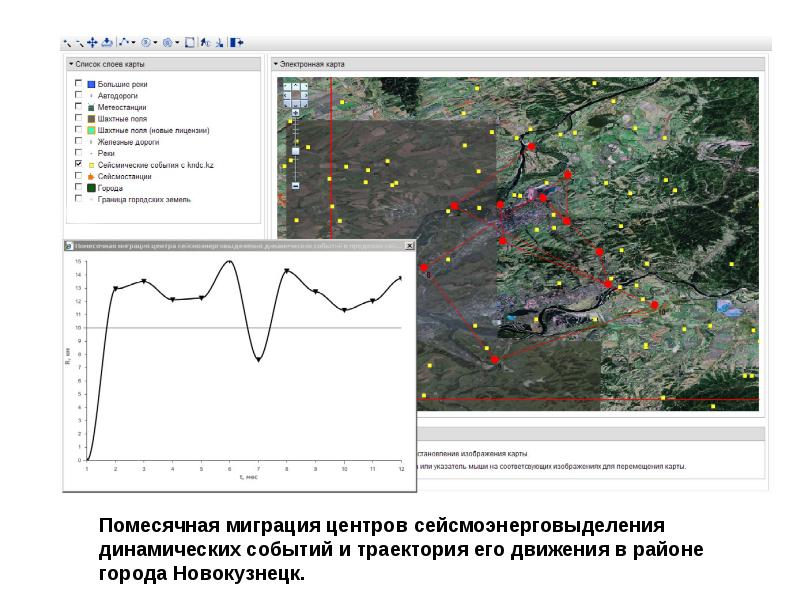Viewport: 800px width, 600px height.
Task: Toggle the Города layer checkbox
Action: (78, 187)
